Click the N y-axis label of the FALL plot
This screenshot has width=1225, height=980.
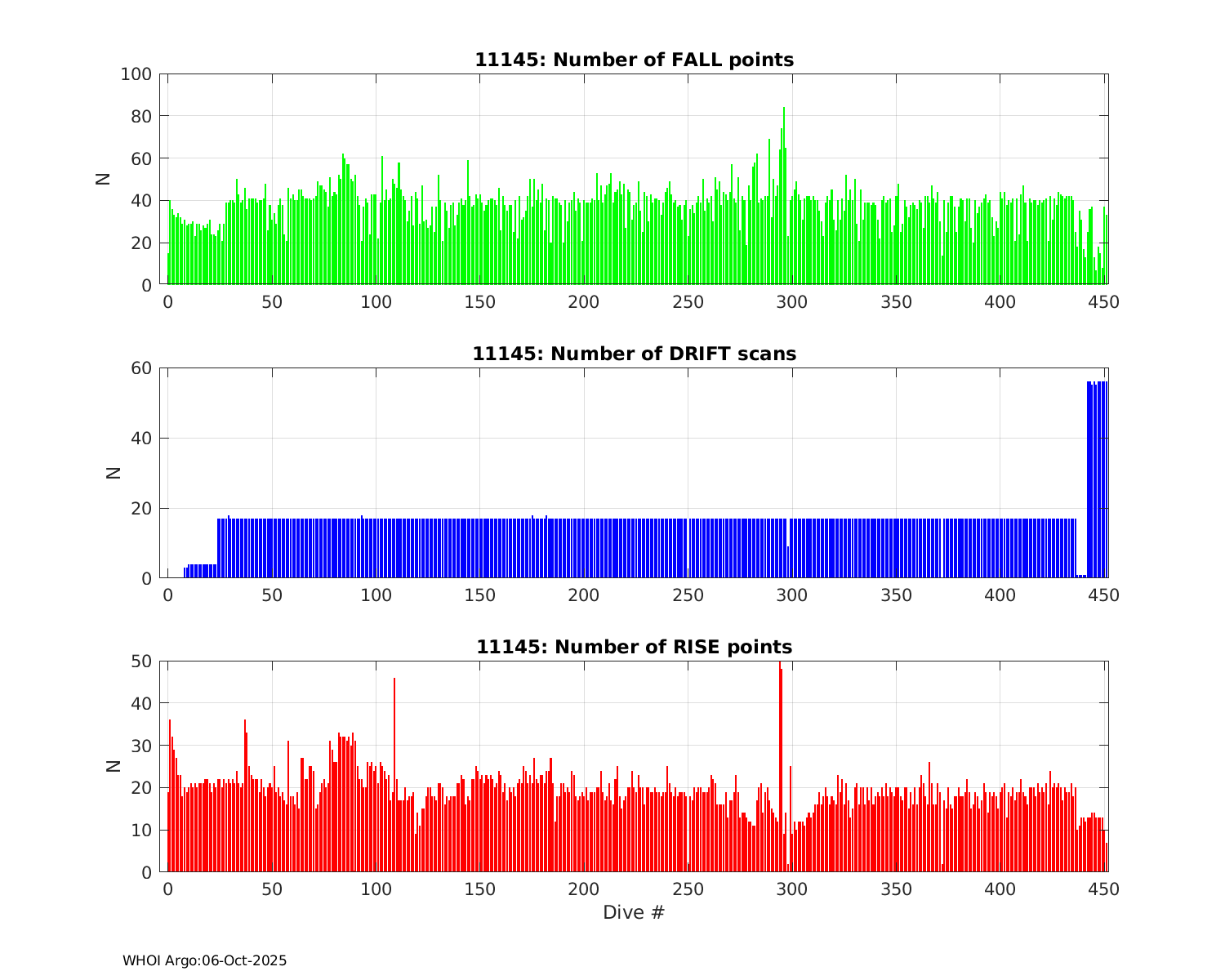[x=104, y=179]
